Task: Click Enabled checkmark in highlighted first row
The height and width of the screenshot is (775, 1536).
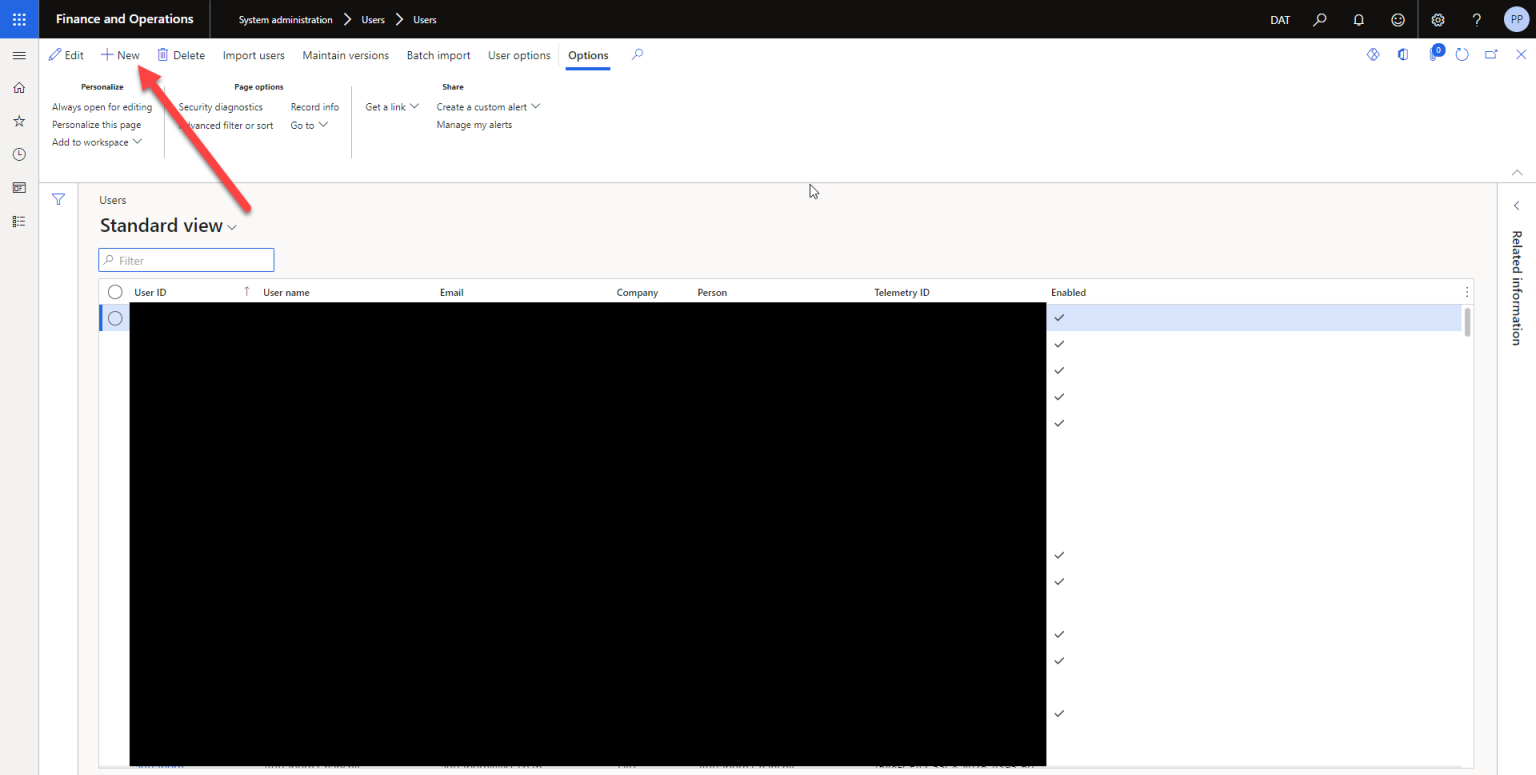Action: pos(1059,318)
